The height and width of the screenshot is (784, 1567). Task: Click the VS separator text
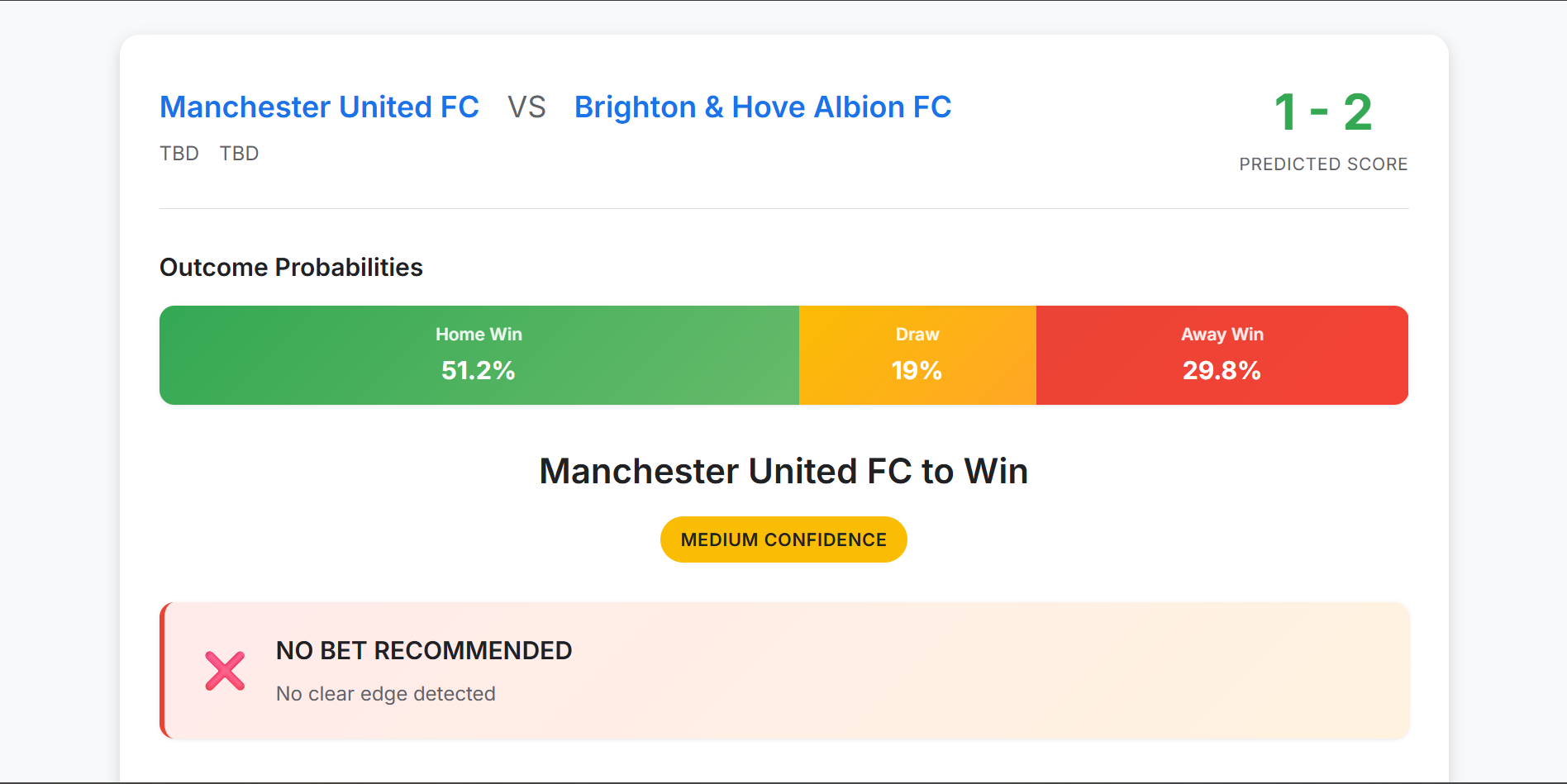[x=526, y=107]
